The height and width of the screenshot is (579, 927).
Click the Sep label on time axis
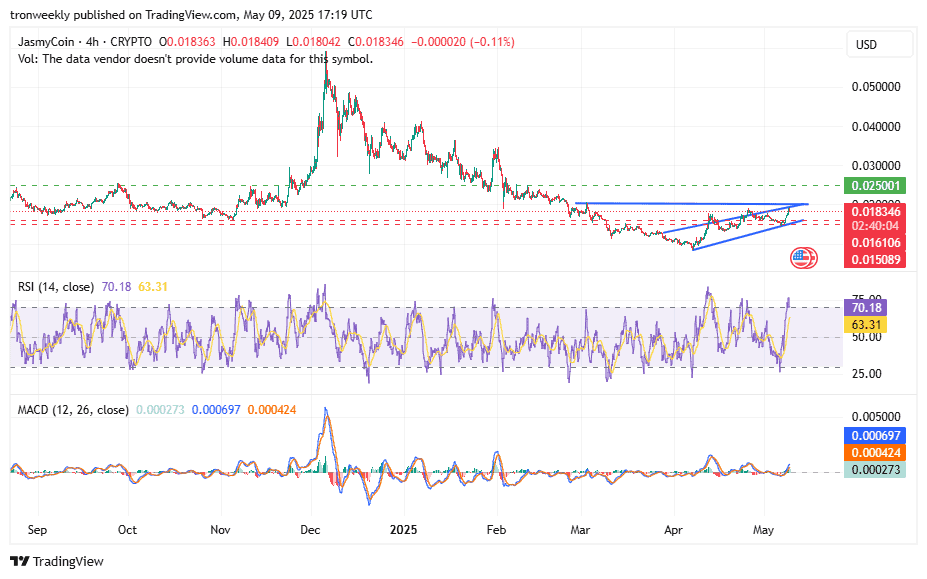click(x=37, y=530)
